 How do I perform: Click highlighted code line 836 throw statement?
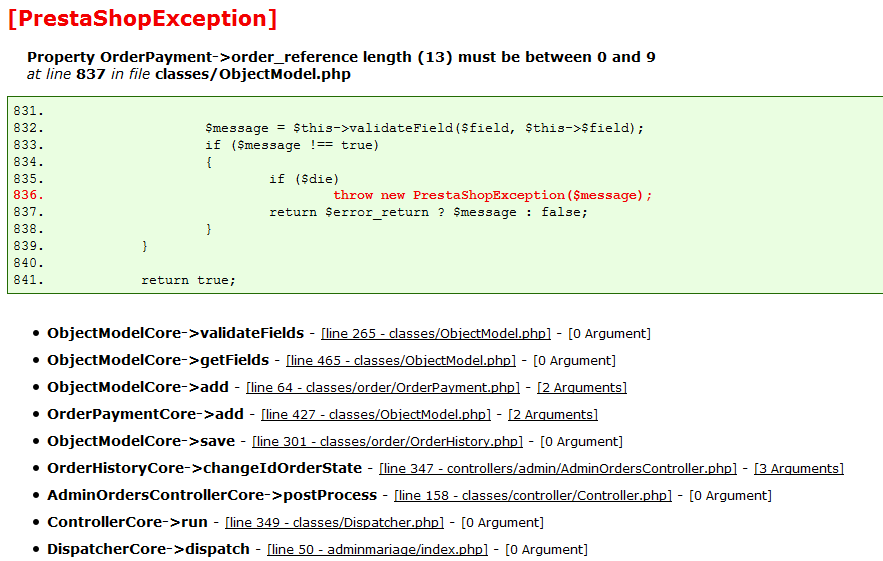coord(492,195)
